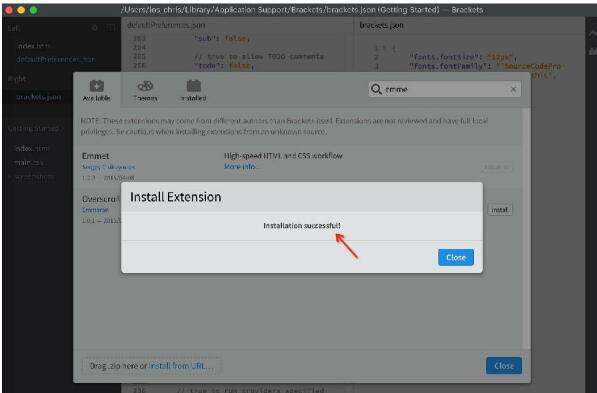Click the disabled Emmet Installed button
The height and width of the screenshot is (393, 597).
pyautogui.click(x=496, y=167)
